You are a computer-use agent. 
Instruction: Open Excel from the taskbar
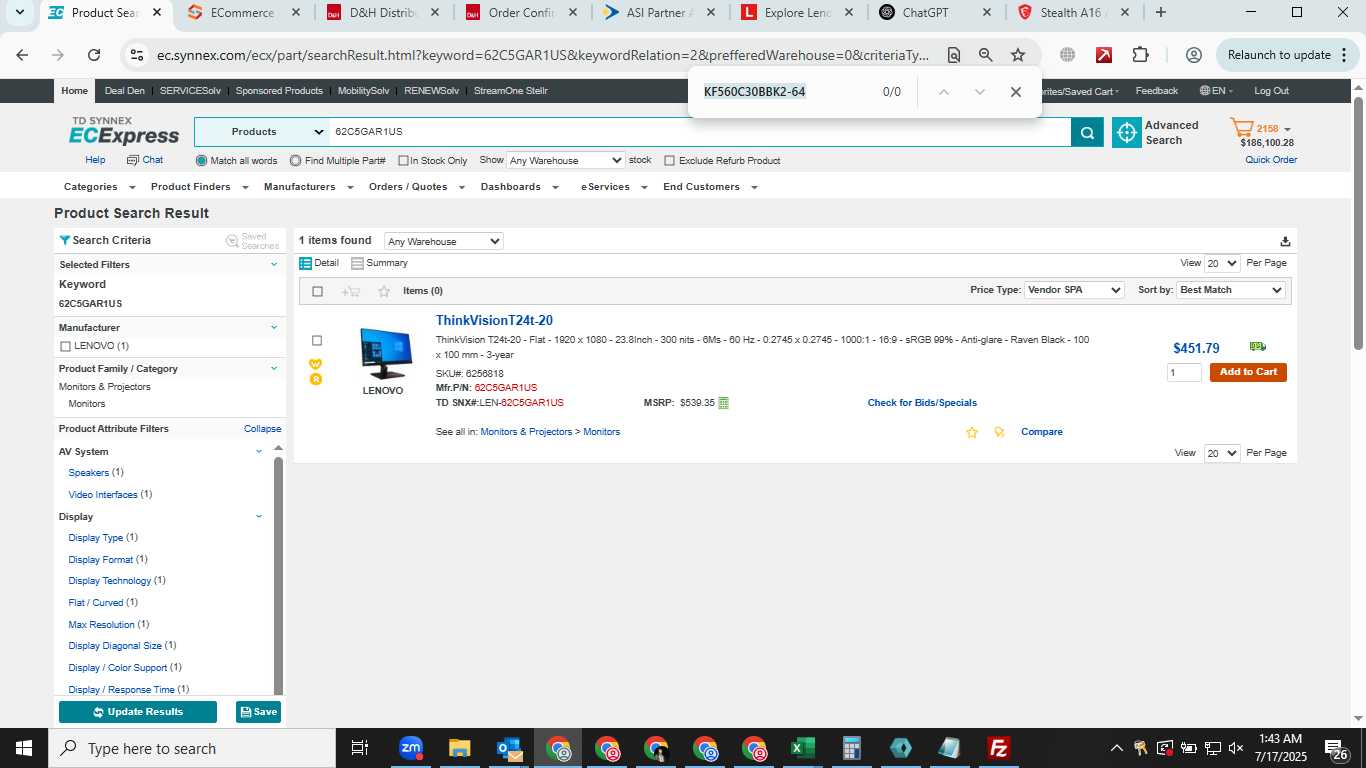802,748
